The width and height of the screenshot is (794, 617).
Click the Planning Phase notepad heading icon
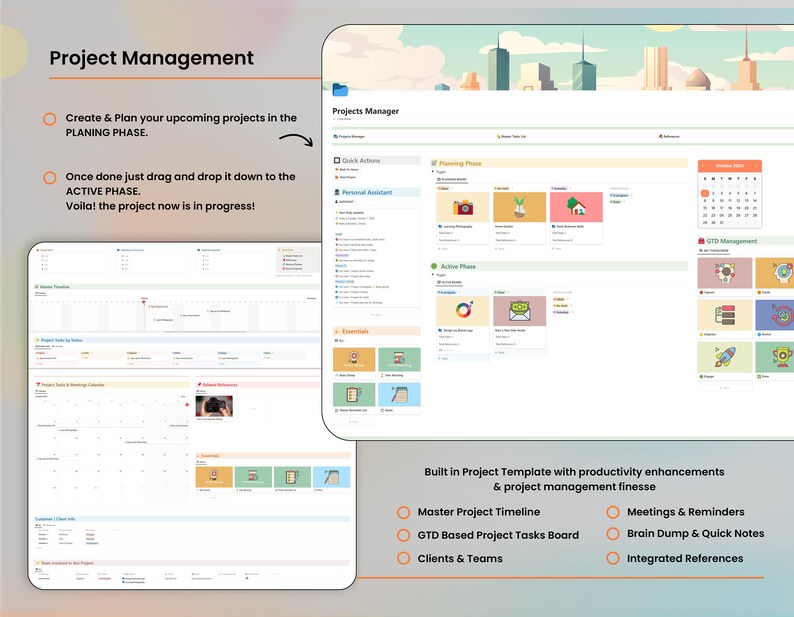click(x=434, y=163)
